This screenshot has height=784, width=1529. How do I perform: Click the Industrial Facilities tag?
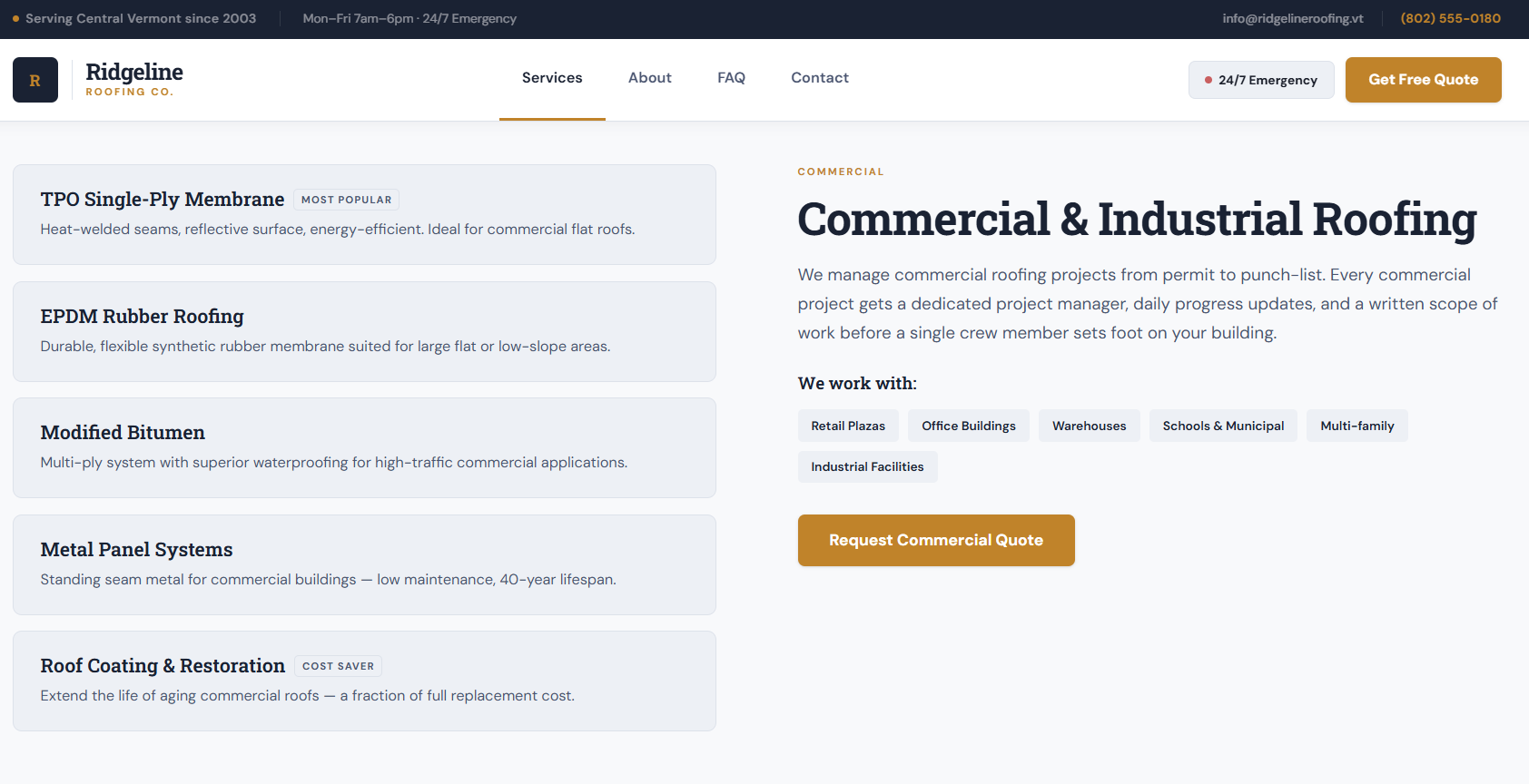(x=867, y=466)
